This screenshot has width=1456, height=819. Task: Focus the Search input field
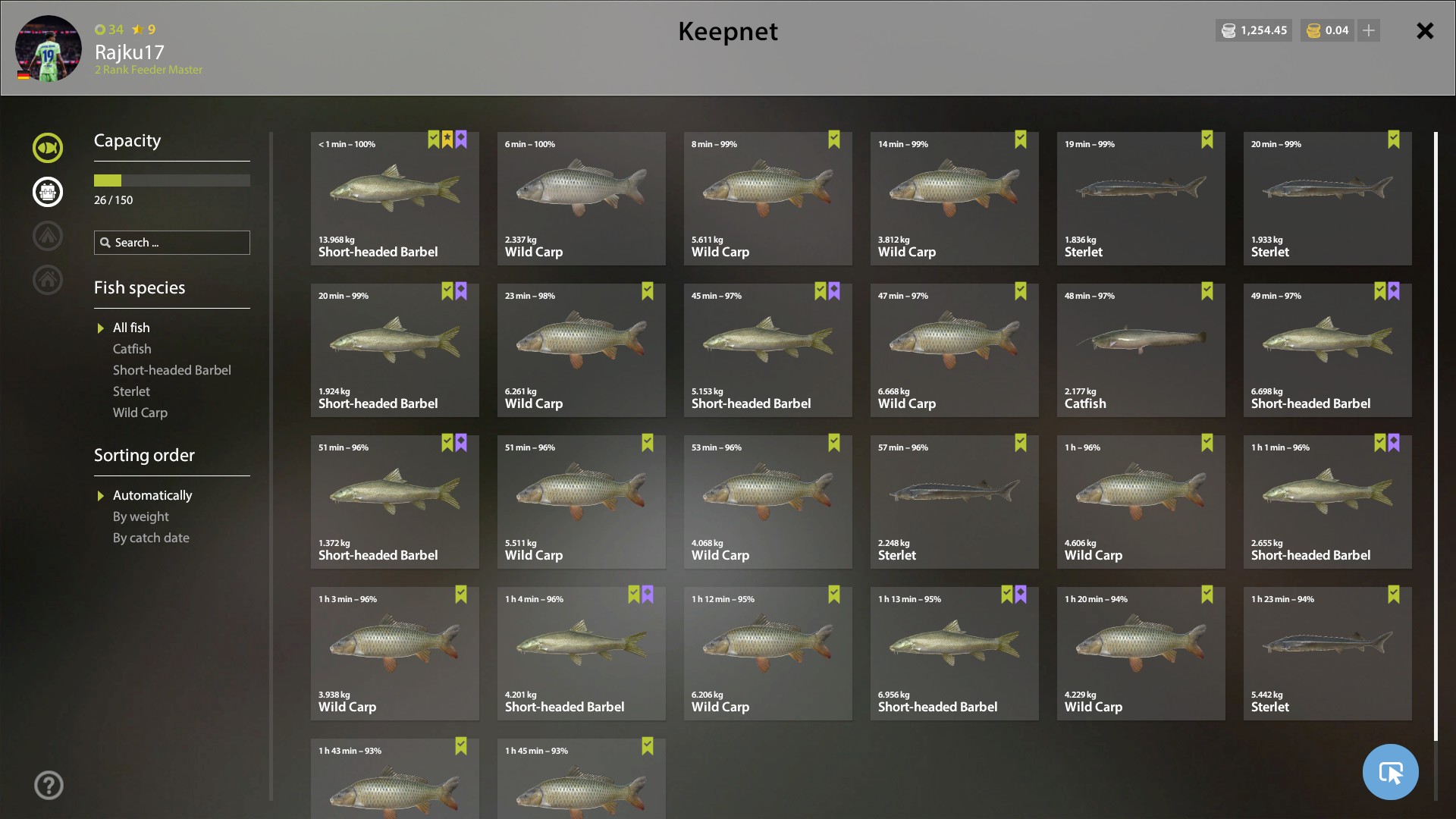(172, 243)
